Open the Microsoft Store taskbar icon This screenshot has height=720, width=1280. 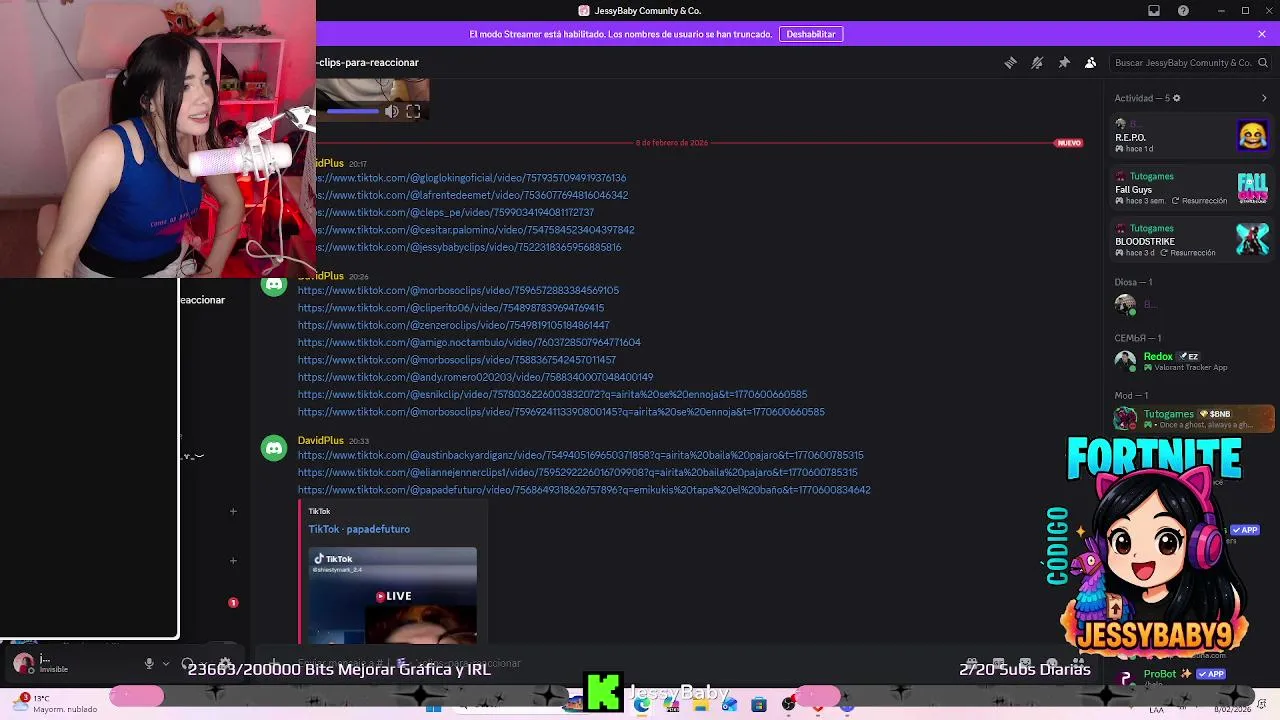(759, 705)
